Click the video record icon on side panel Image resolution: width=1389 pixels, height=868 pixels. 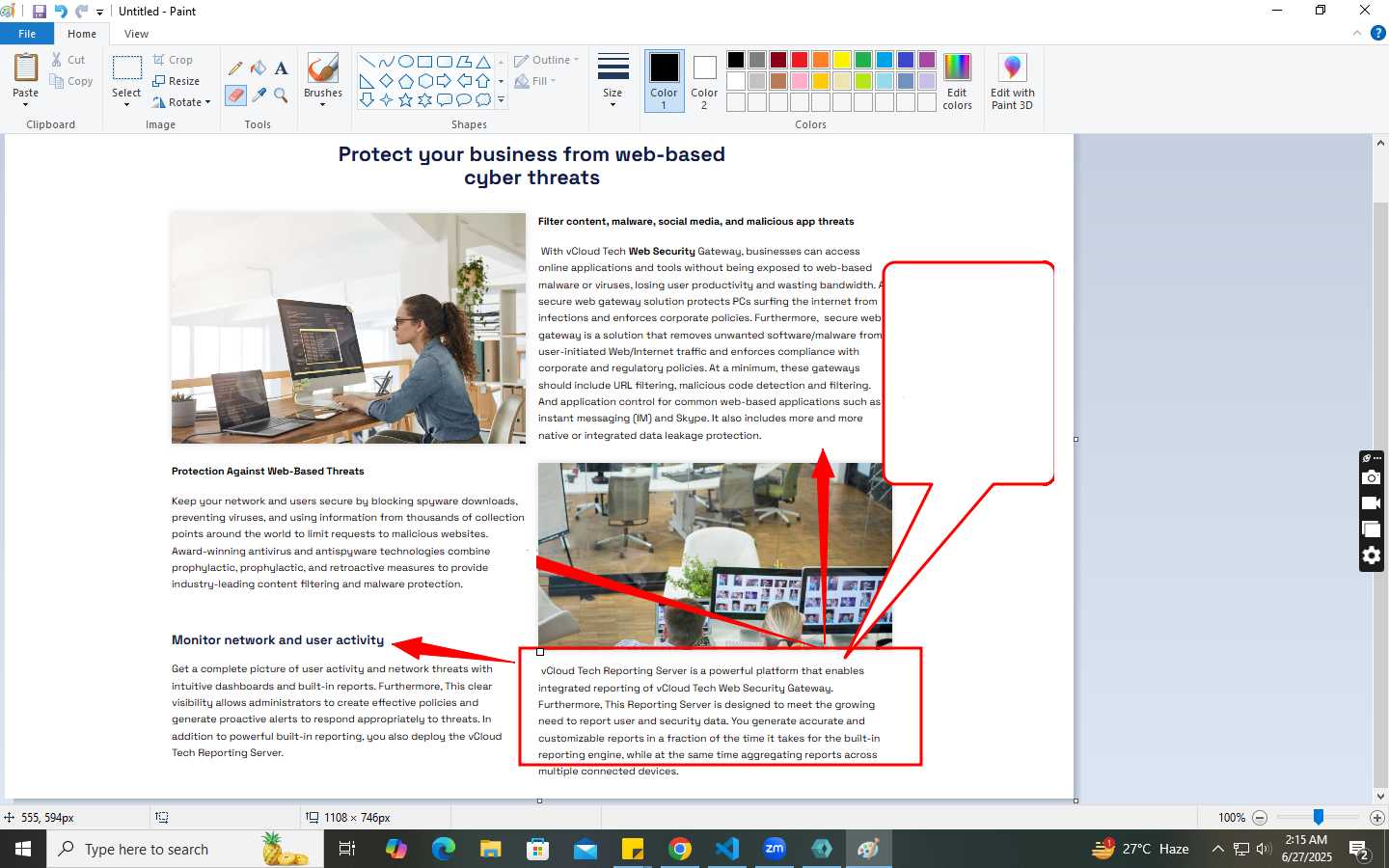[x=1372, y=503]
